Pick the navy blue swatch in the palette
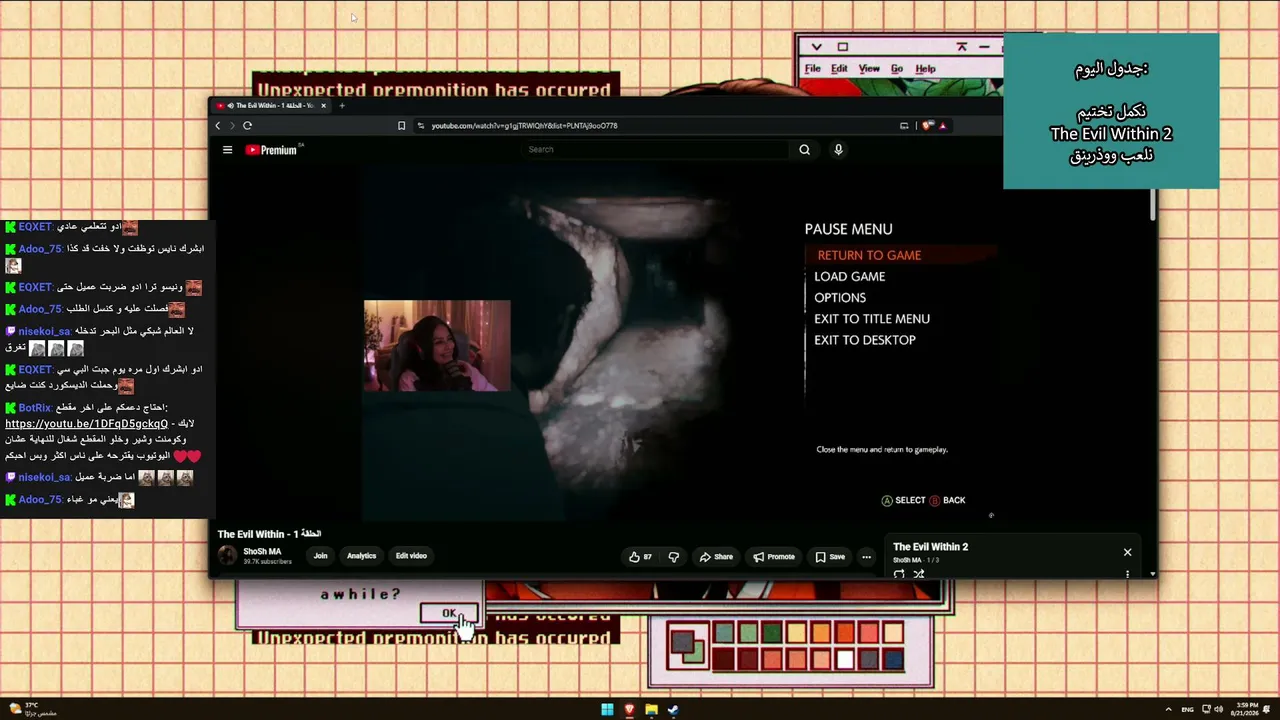 pyautogui.click(x=893, y=659)
